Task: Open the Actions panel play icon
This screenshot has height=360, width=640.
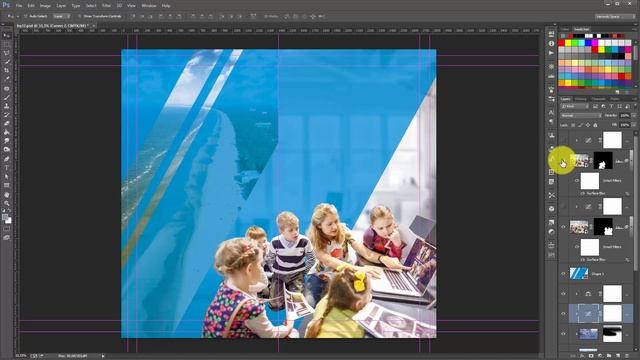Action: coord(551,53)
